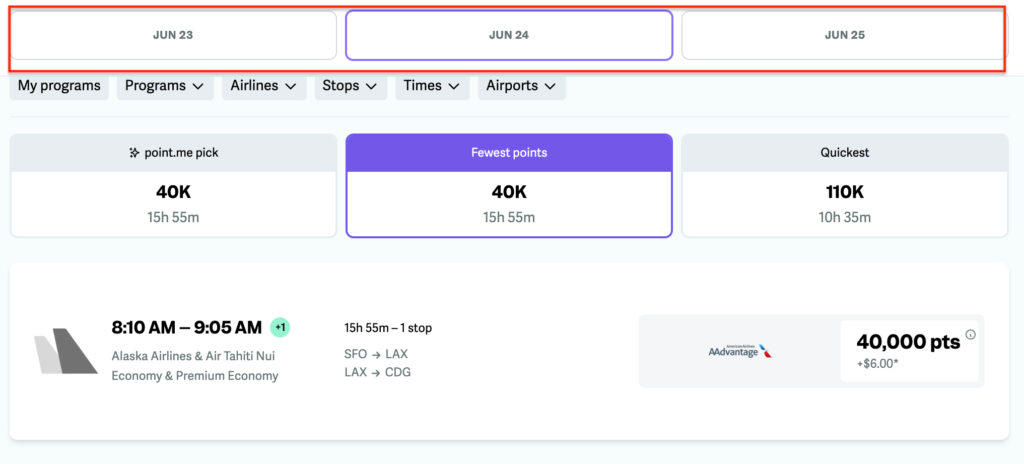Viewport: 1024px width, 464px height.
Task: Expand the Stops filter dropdown
Action: pos(351,86)
